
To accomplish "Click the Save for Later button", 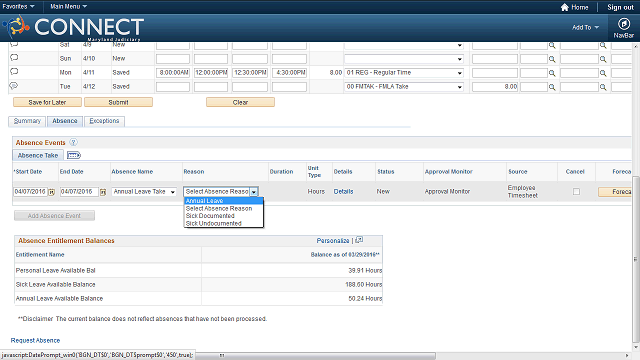I will 47,102.
